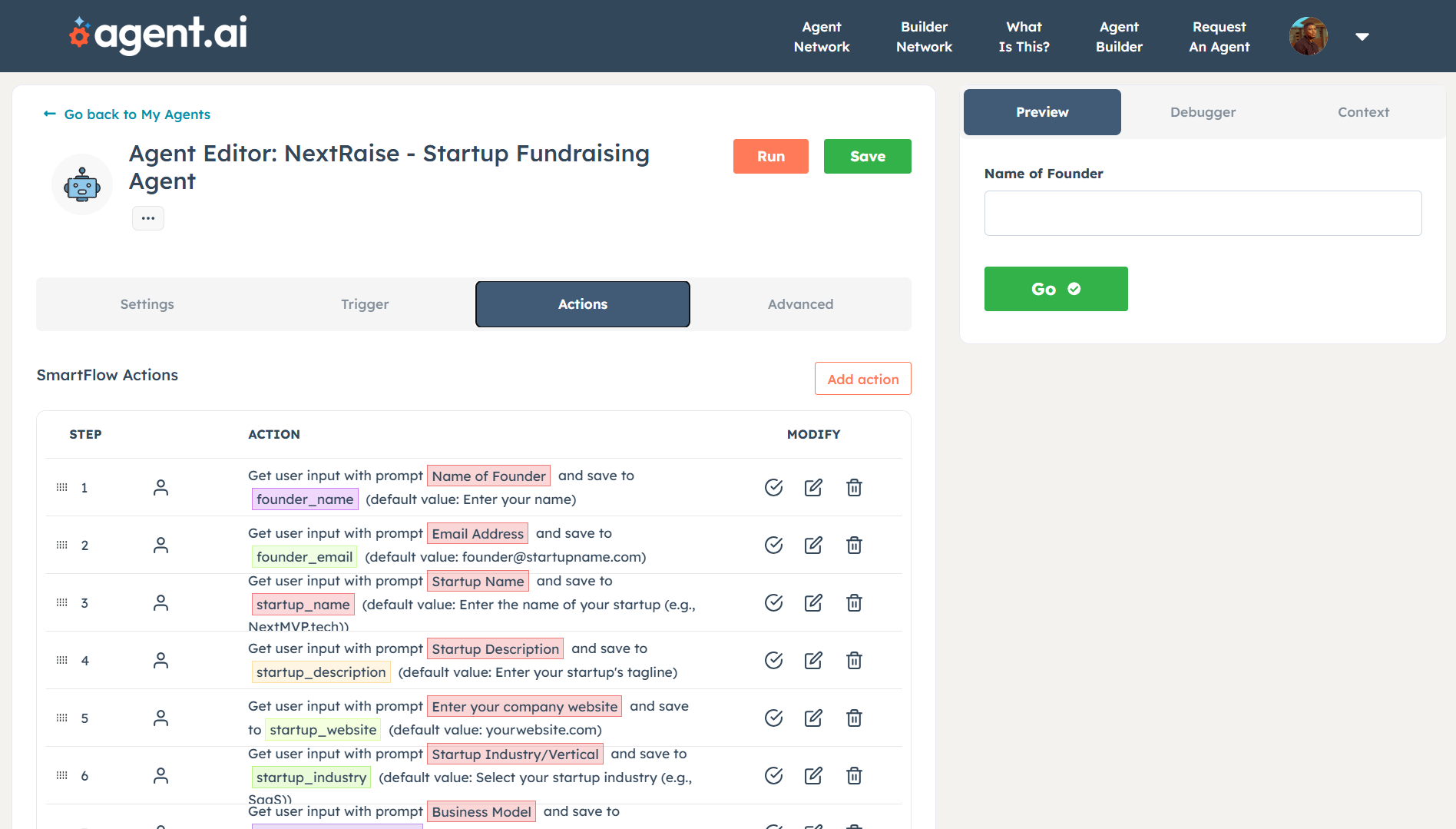The height and width of the screenshot is (829, 1456).
Task: Edit step 2 Email Address action
Action: click(813, 545)
